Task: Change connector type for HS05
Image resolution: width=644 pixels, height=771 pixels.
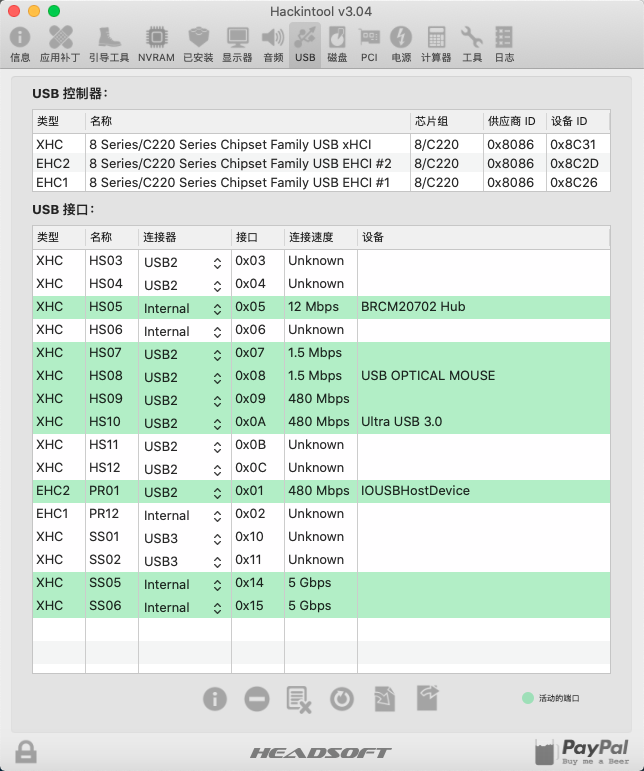Action: [184, 309]
